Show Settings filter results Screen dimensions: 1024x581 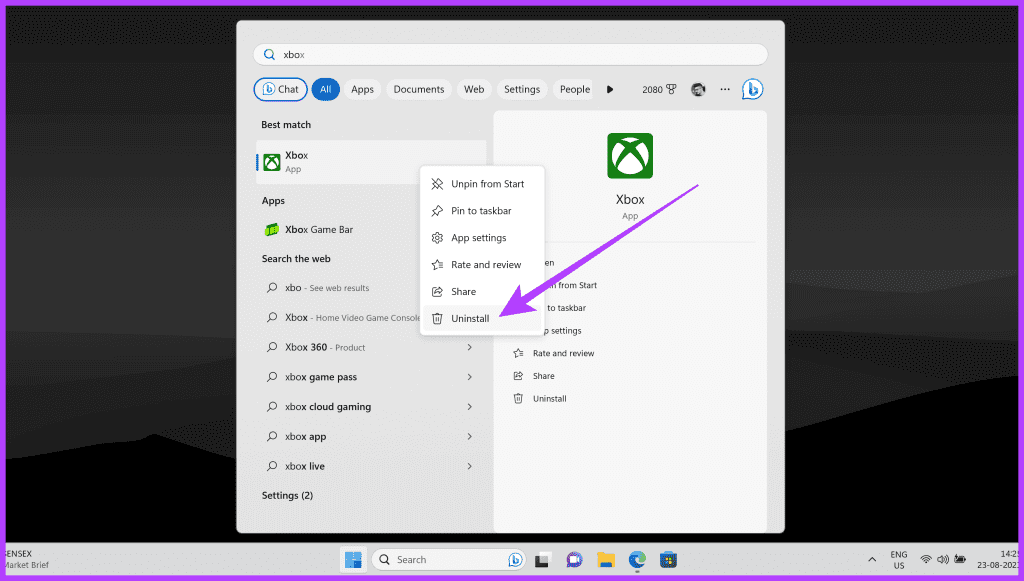522,89
